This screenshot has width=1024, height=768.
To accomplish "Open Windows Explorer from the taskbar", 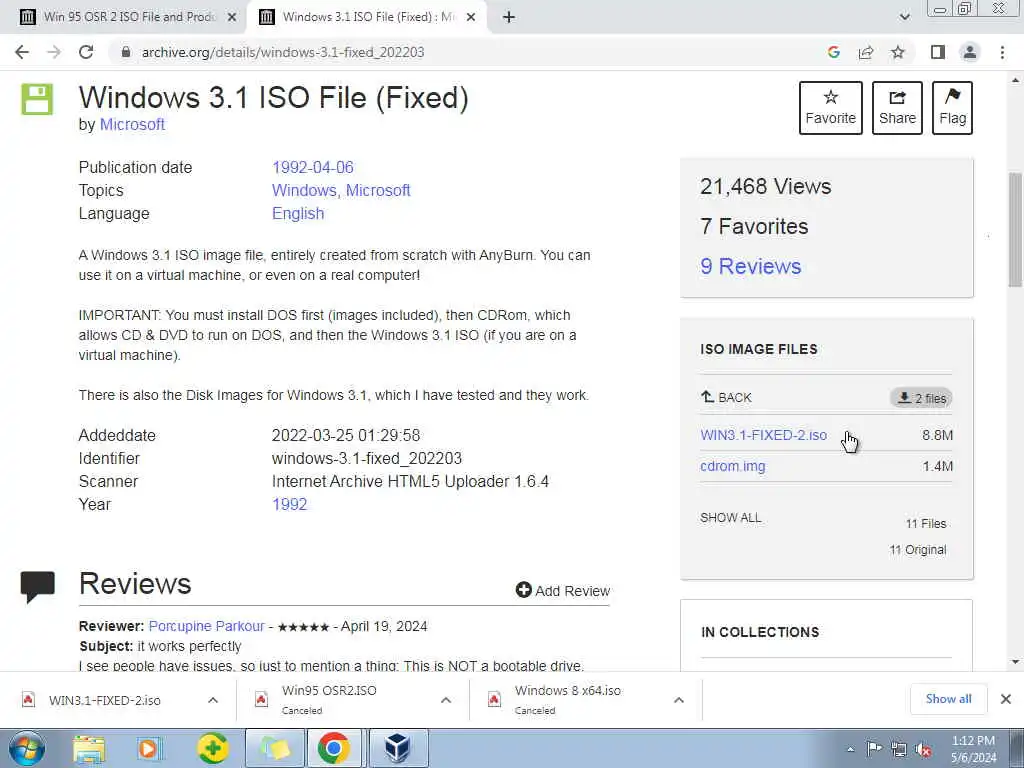I will click(x=89, y=748).
